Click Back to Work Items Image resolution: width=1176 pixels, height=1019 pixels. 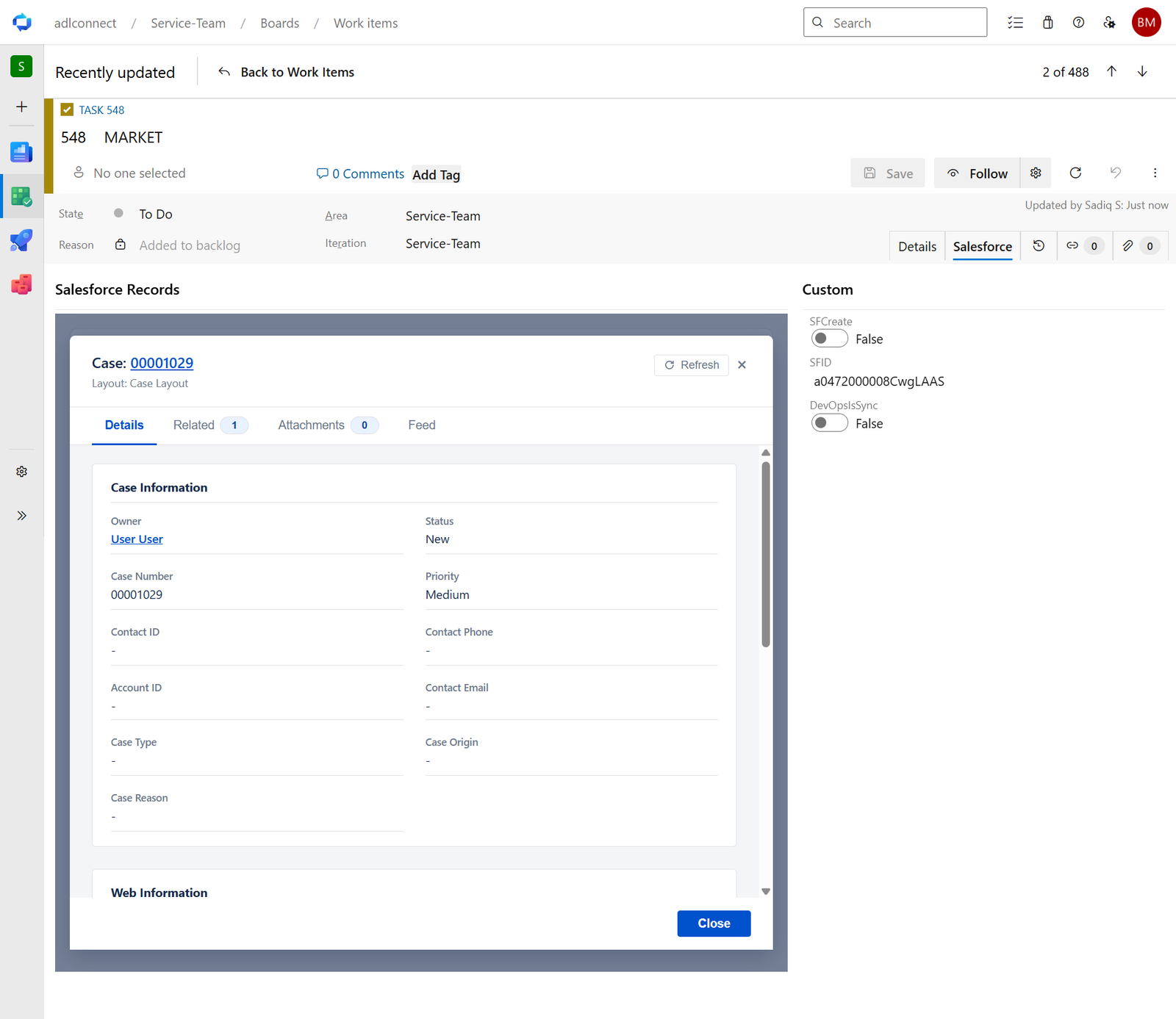[286, 72]
